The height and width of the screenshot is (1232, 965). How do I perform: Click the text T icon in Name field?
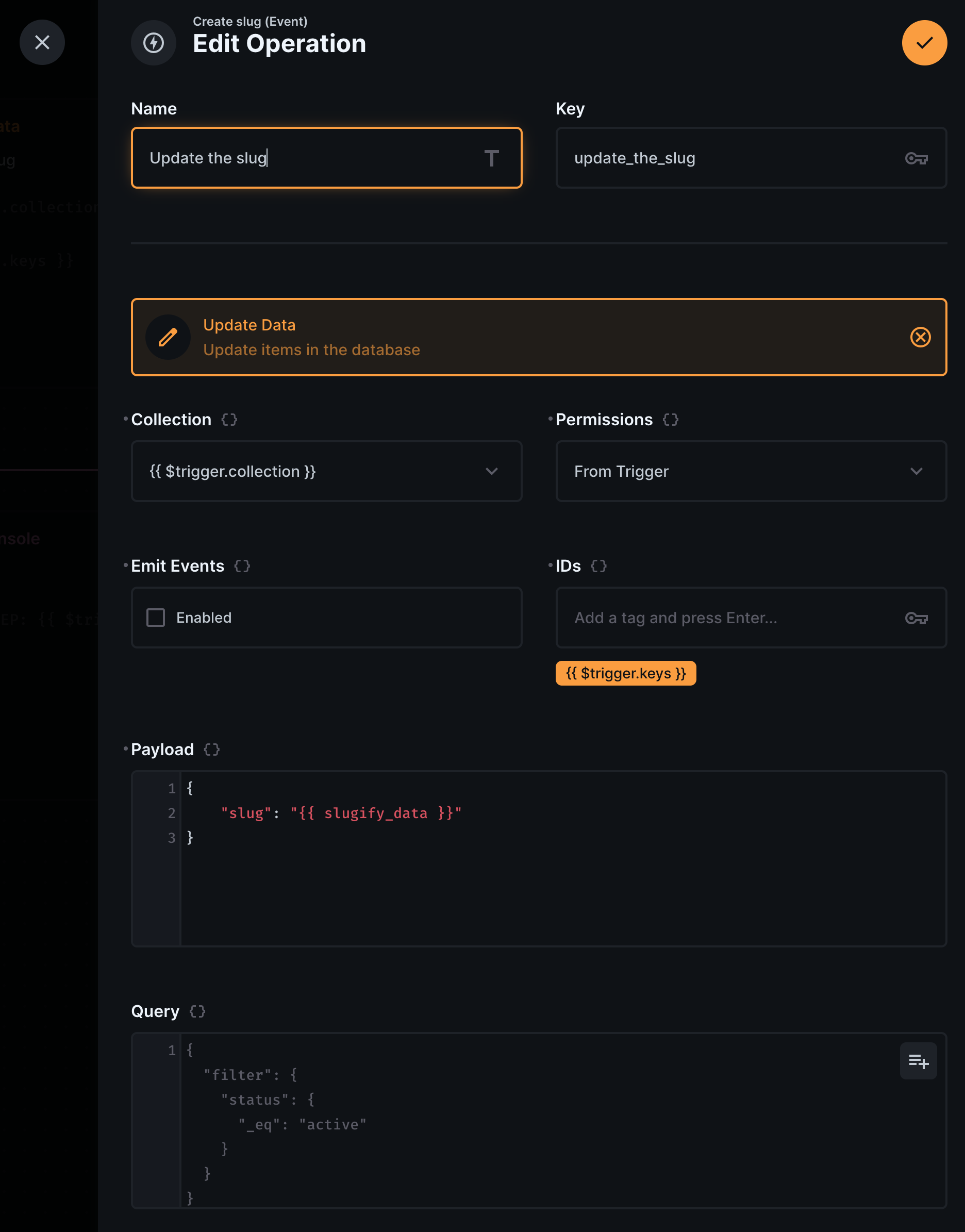(492, 158)
